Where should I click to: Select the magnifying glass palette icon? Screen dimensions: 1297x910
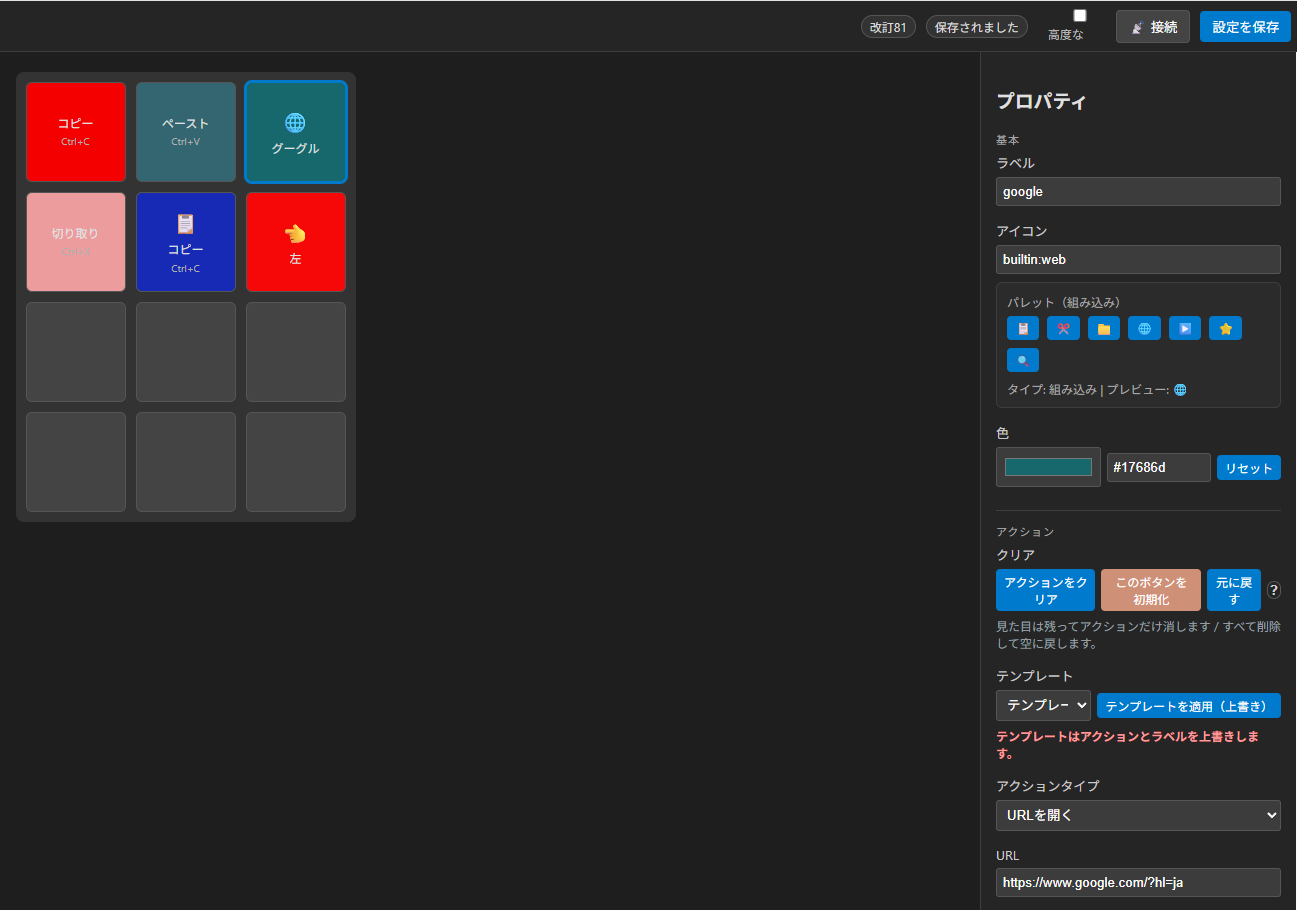point(1023,360)
